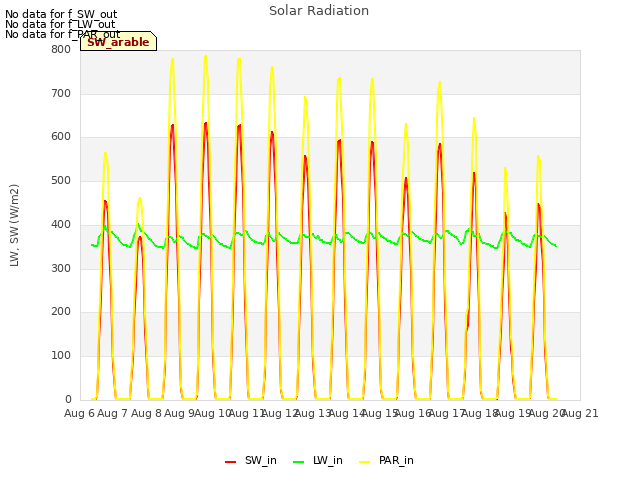Click the Aug 8 x-axis label
640x480 pixels.
[146, 413]
